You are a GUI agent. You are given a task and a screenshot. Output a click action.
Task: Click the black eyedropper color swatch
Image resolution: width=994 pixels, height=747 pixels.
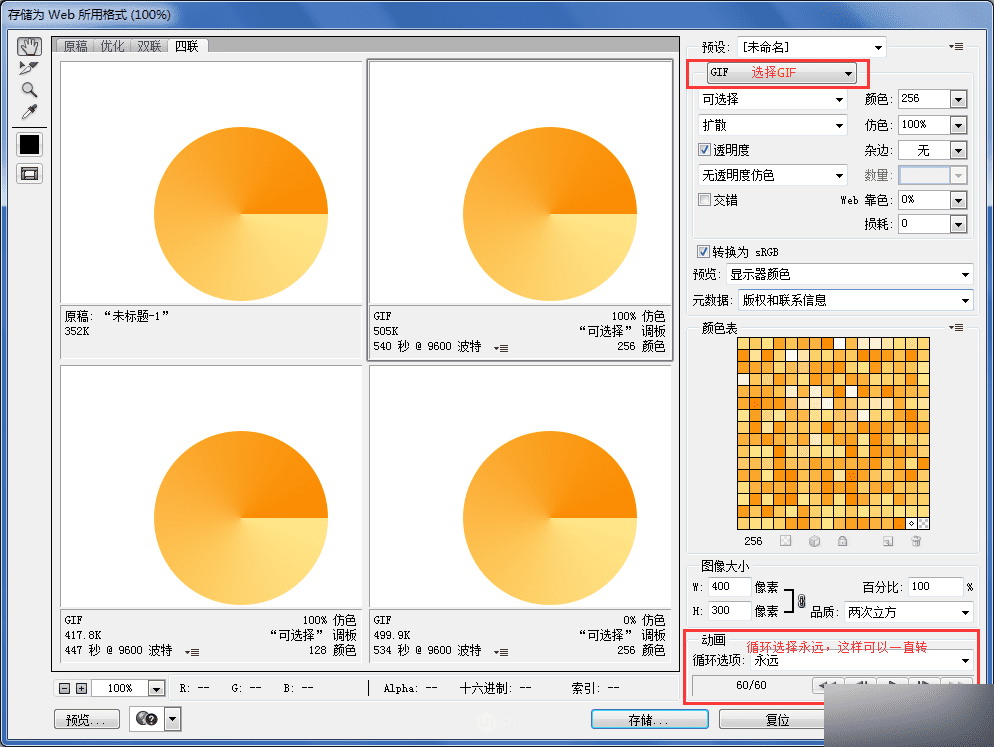pyautogui.click(x=29, y=143)
